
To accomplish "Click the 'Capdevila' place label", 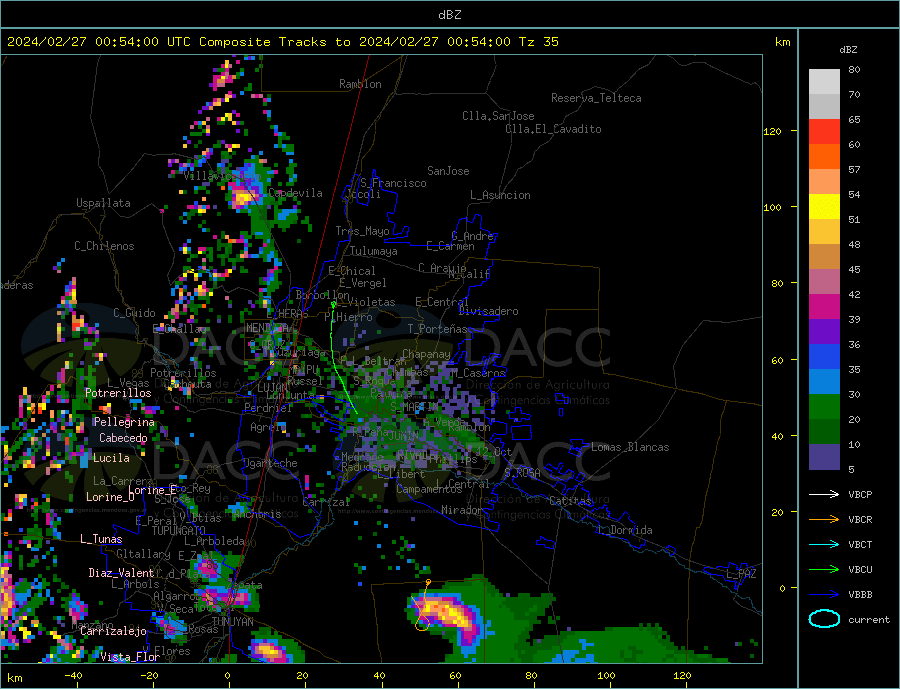I will pos(295,193).
